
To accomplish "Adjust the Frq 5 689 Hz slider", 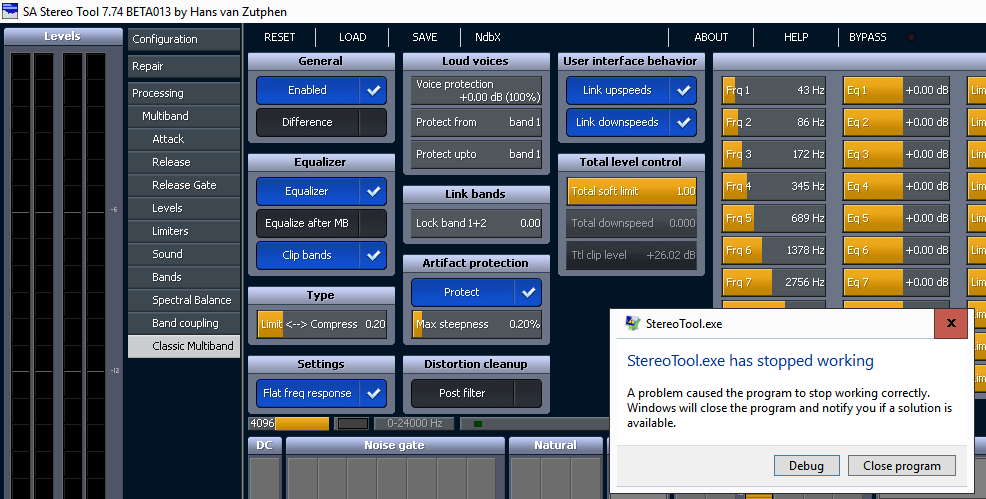I will point(773,219).
